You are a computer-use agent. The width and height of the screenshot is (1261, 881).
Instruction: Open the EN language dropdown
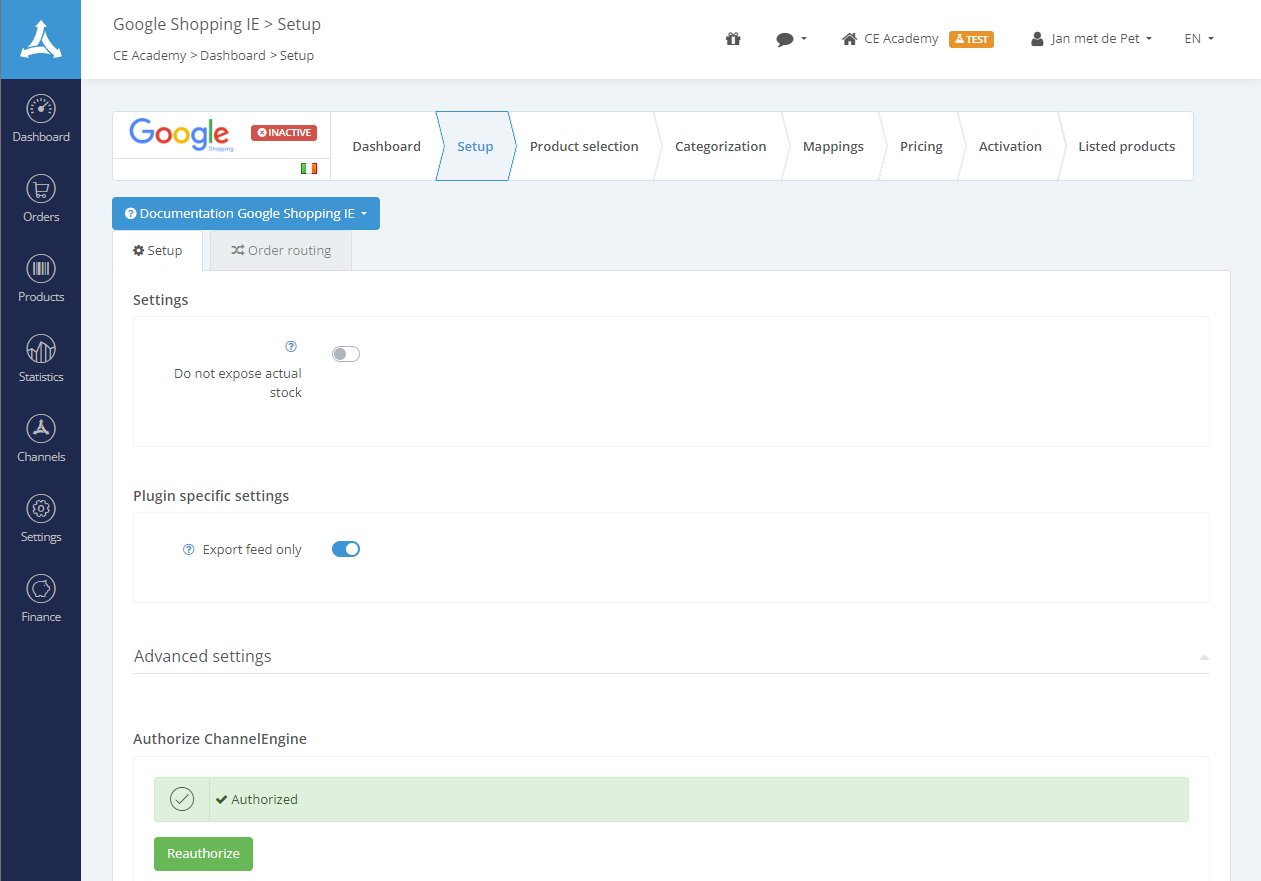(x=1199, y=39)
